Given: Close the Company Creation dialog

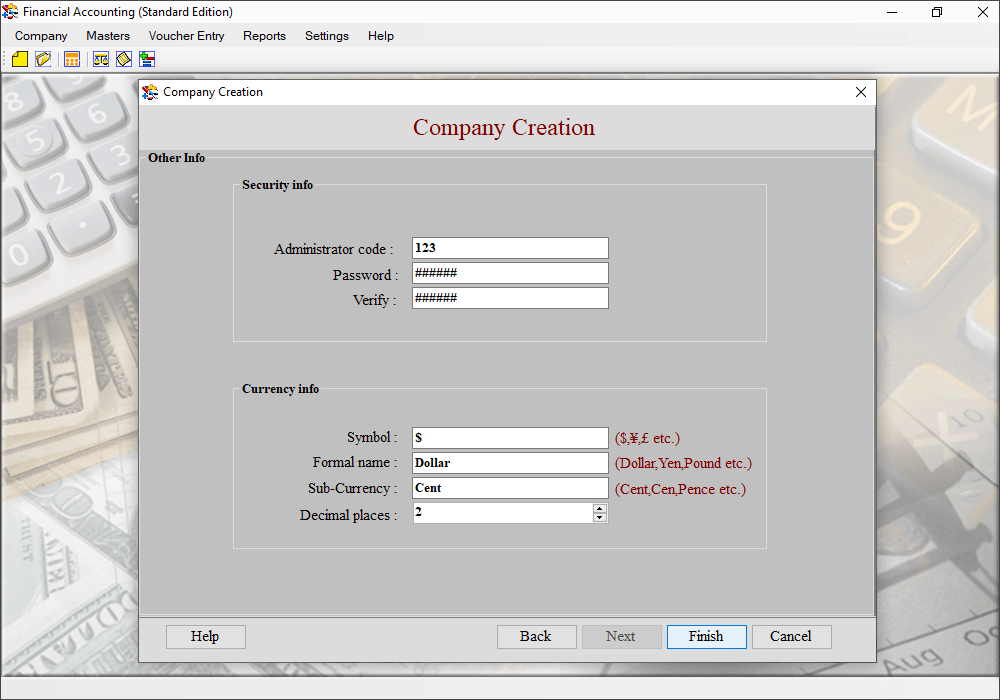Looking at the screenshot, I should tap(860, 92).
